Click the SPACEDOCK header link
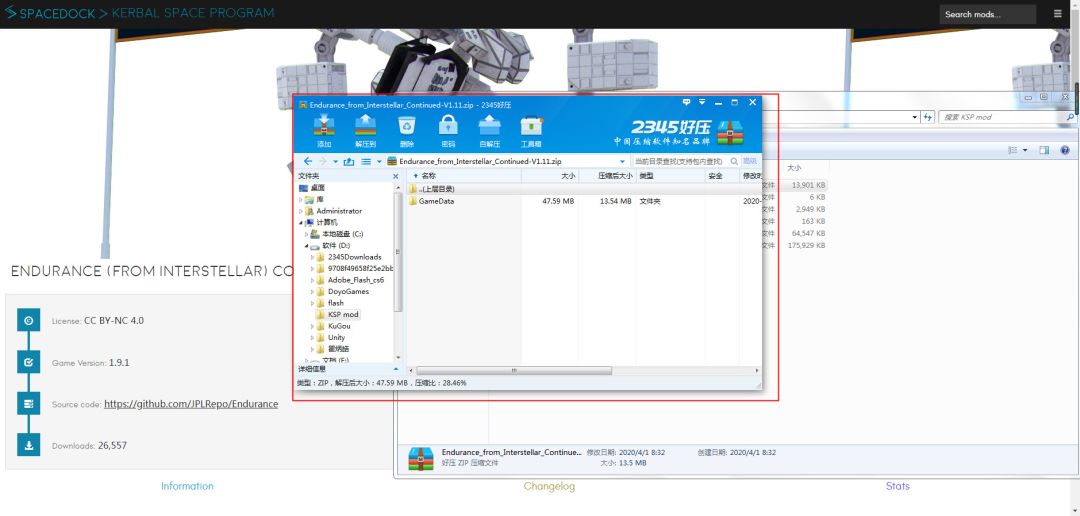 tap(57, 13)
